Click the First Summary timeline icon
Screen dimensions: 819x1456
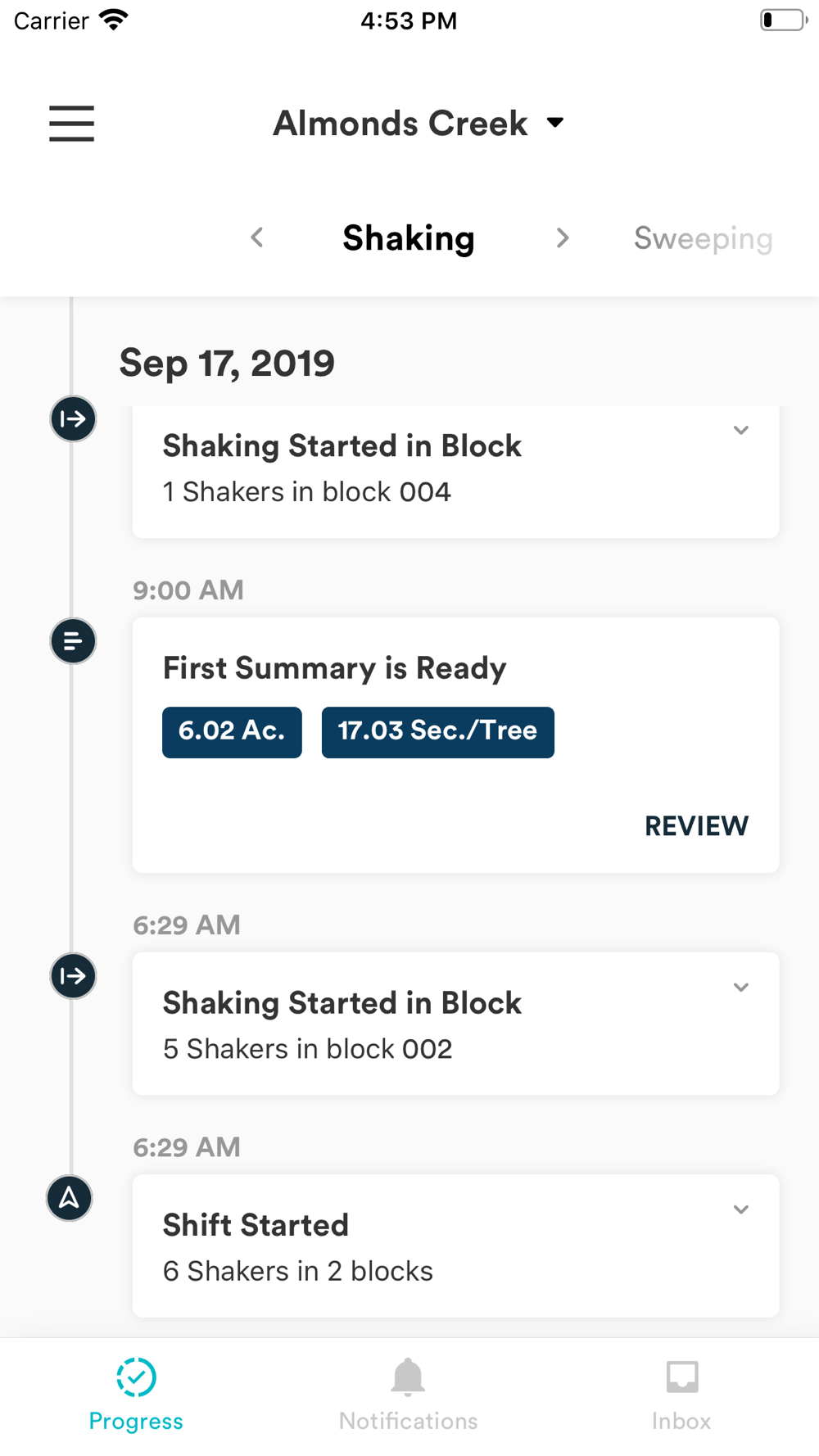[x=73, y=641]
